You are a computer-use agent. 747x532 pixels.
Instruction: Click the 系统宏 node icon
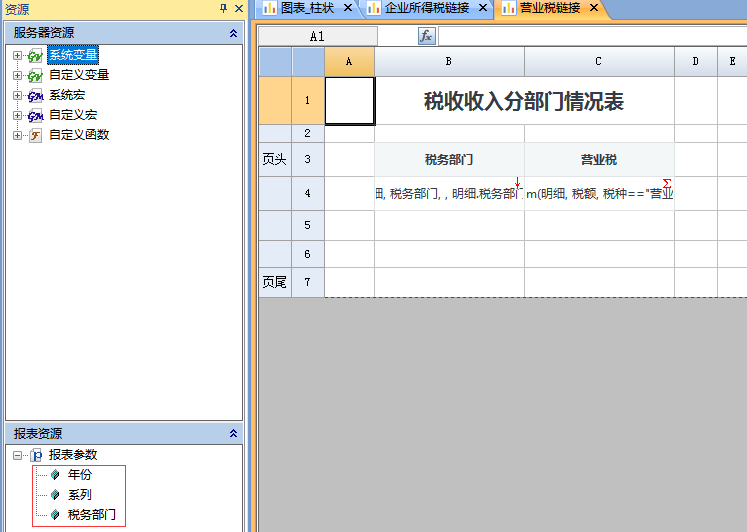[x=35, y=95]
